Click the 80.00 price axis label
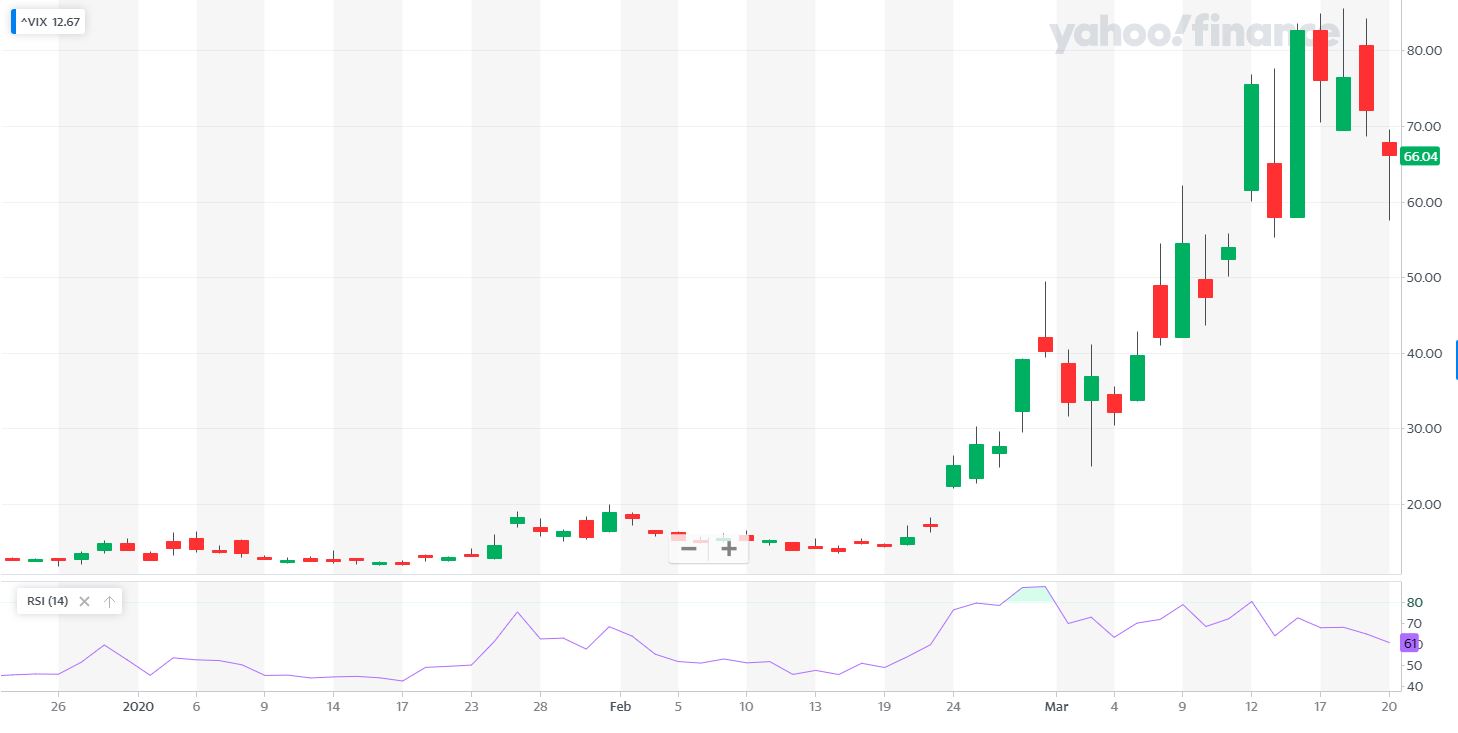 click(x=1423, y=50)
